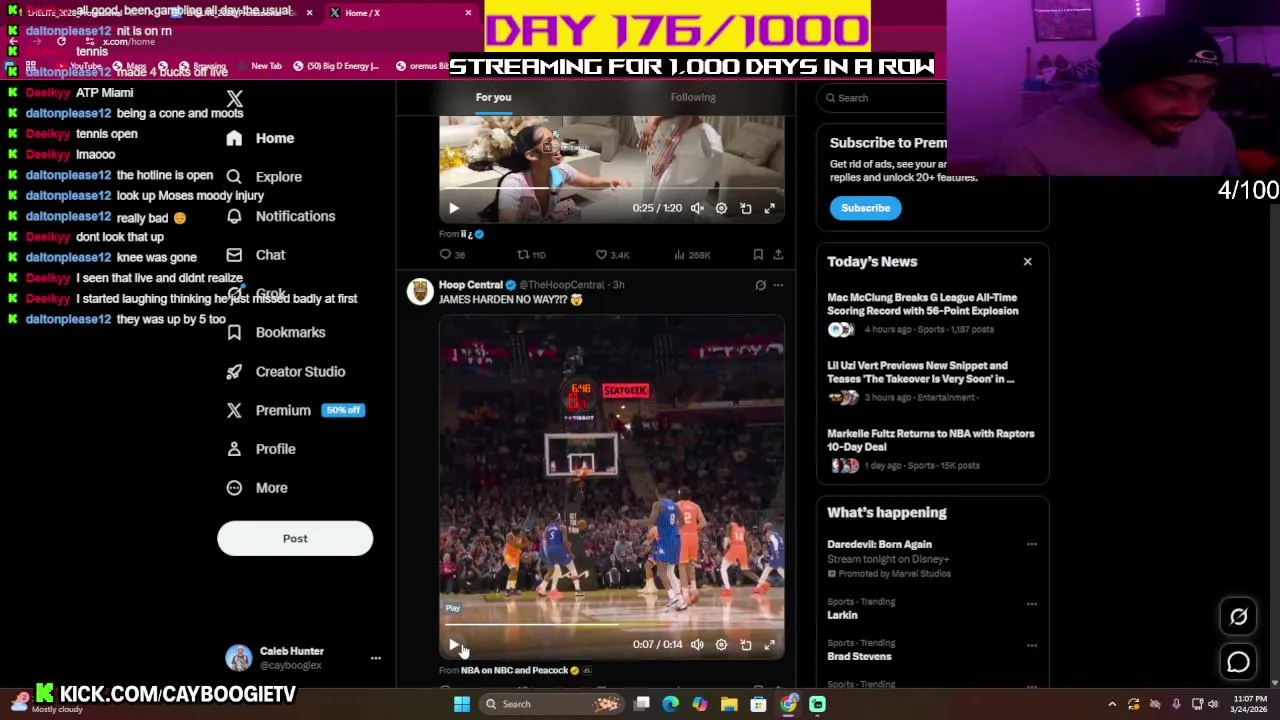The image size is (1280, 720).
Task: Open the floating messages button
Action: coord(1238,662)
